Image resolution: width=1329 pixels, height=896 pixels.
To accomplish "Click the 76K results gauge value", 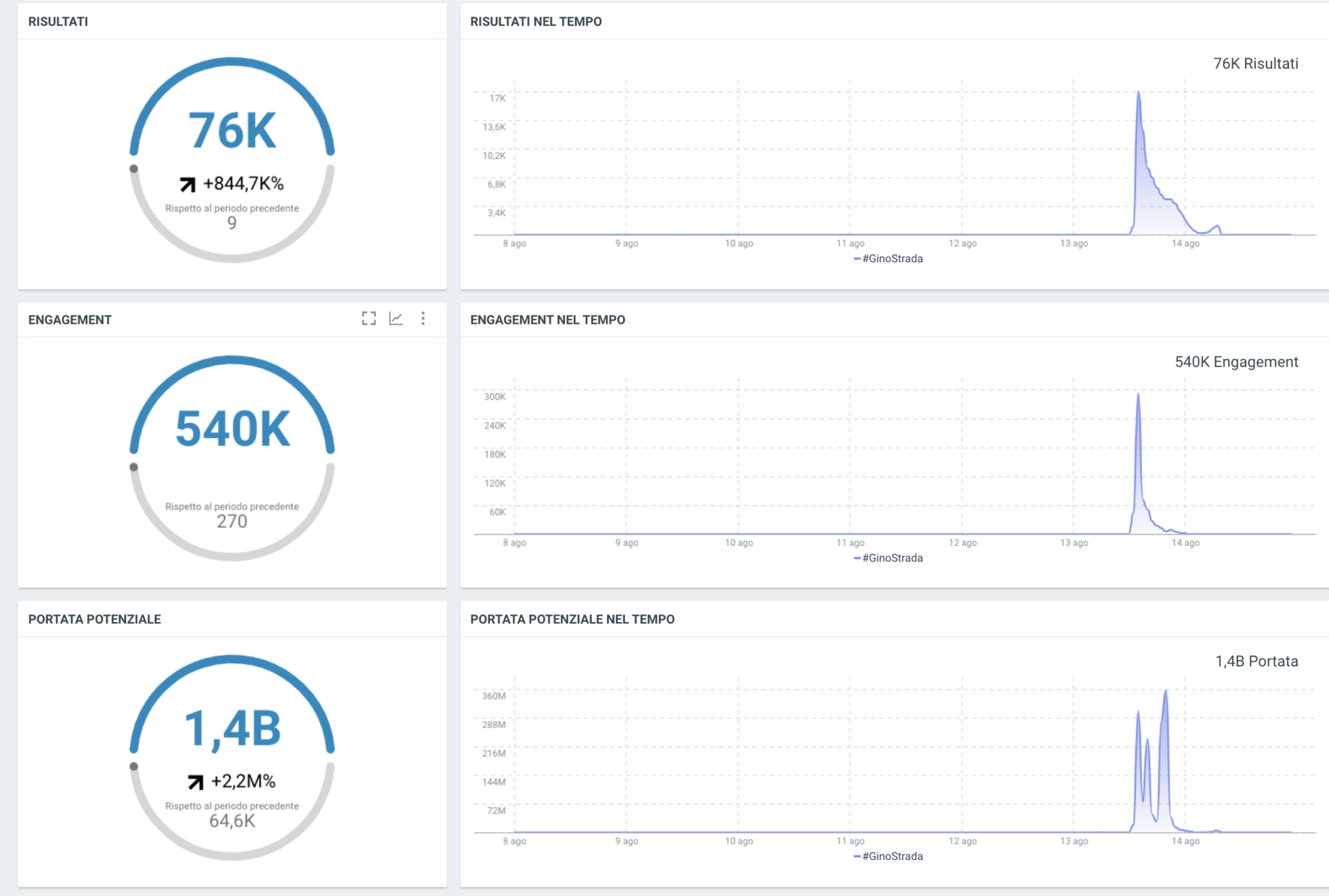I will (x=233, y=130).
